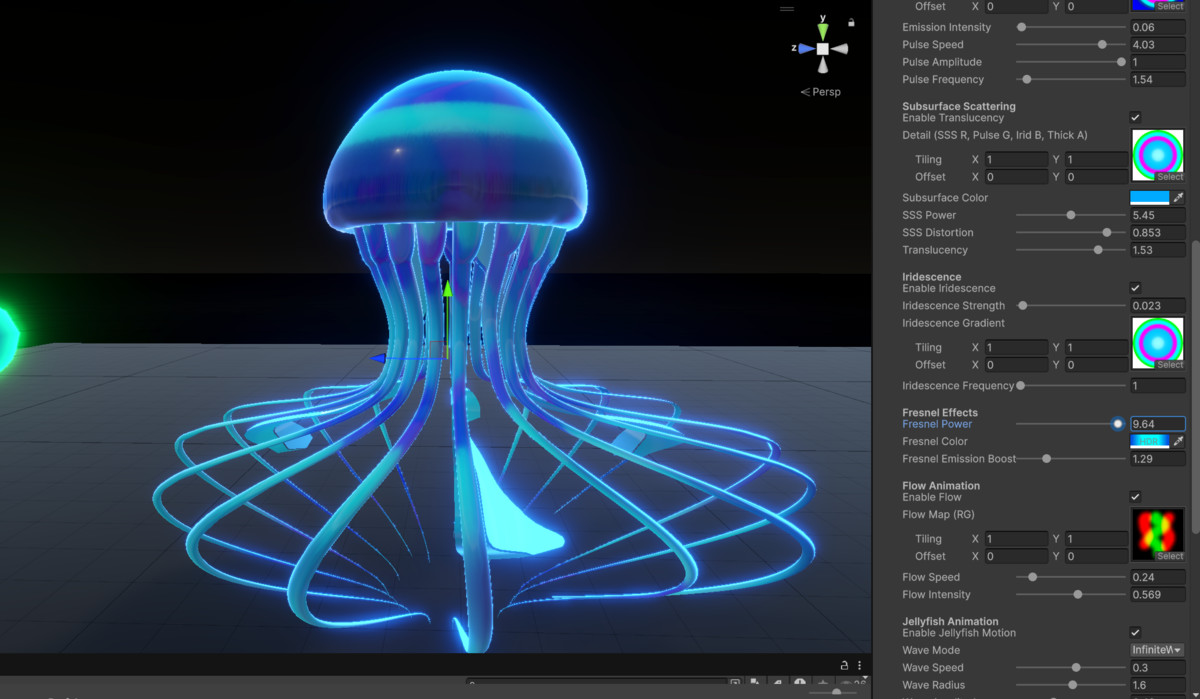Click the Fresnel Power slider handle
Screen dimensions: 1200x699
coord(1118,424)
